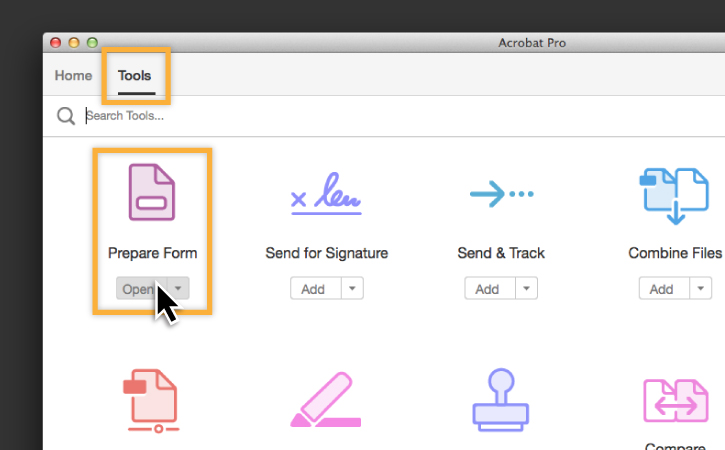
Task: Click the Send & Track label
Action: [501, 253]
